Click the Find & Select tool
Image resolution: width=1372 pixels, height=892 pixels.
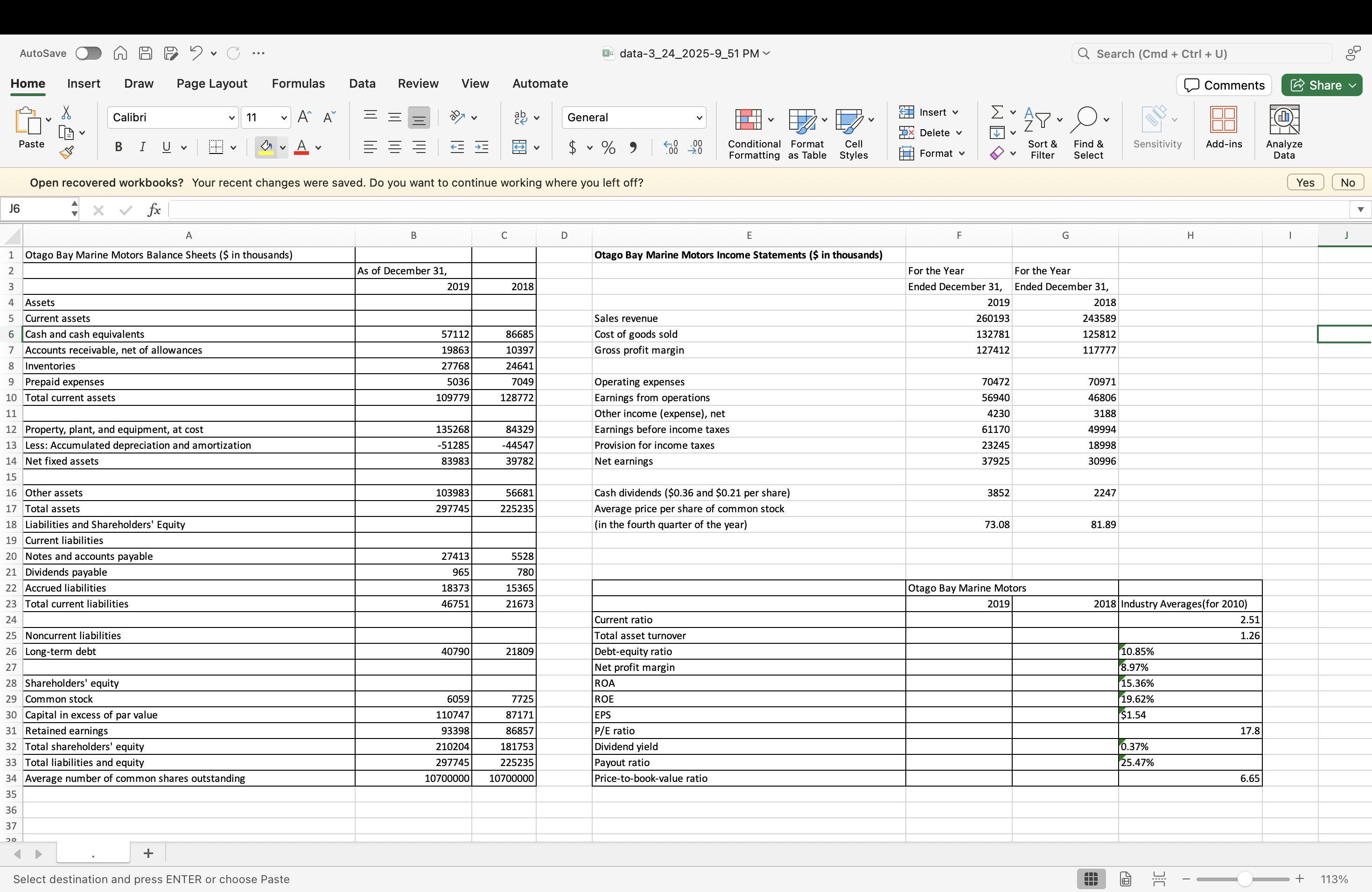point(1088,132)
